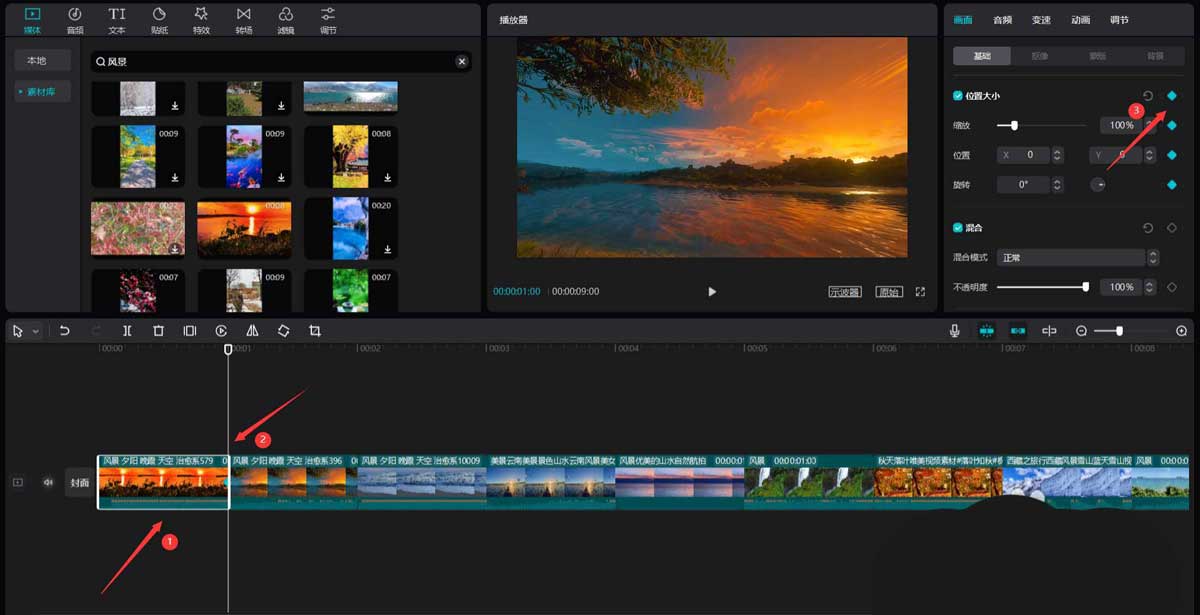
Task: Click the microphone record voiceover icon
Action: tap(955, 331)
